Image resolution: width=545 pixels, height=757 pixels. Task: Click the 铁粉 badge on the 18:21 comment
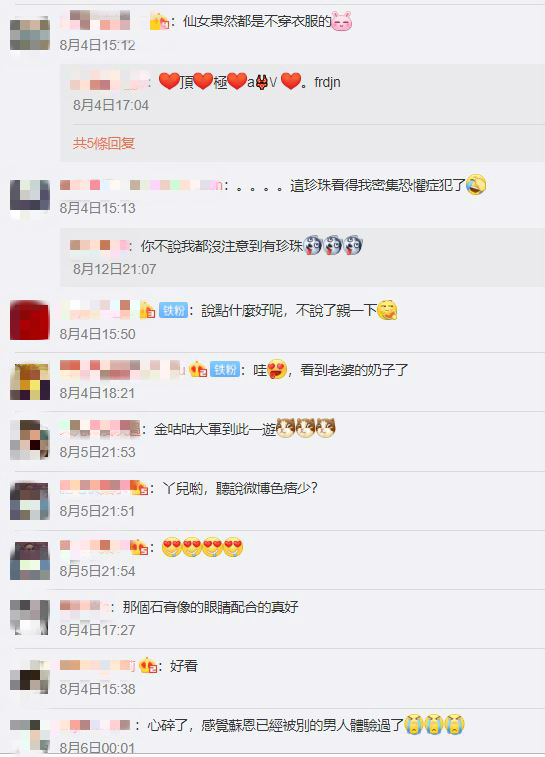(x=226, y=370)
